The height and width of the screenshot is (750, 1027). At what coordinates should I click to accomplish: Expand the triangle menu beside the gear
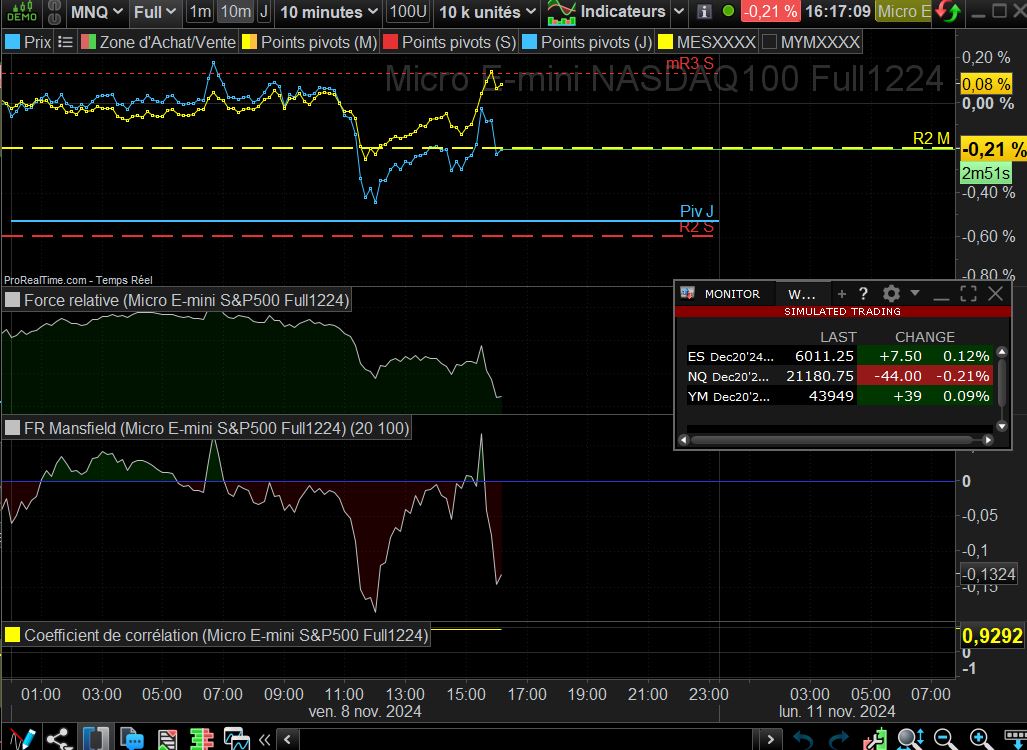pos(915,293)
